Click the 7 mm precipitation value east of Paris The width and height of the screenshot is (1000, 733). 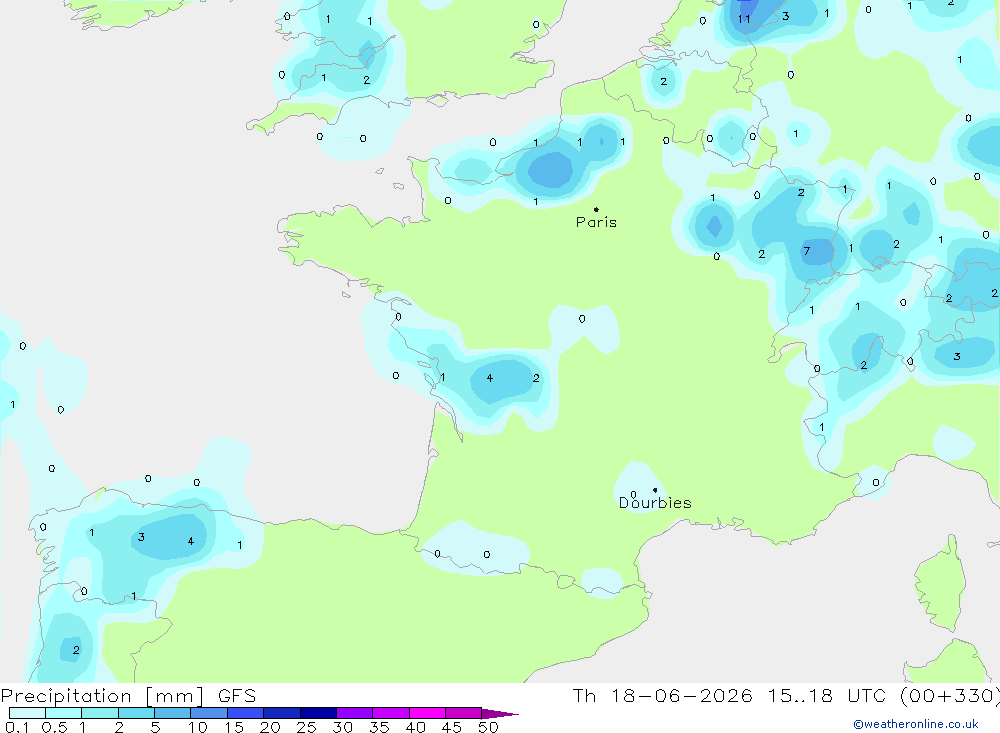807,251
